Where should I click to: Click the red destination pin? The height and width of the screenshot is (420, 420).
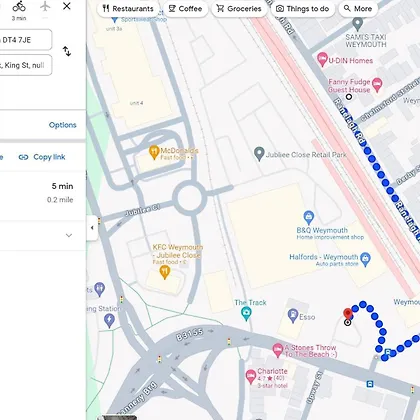point(348,315)
